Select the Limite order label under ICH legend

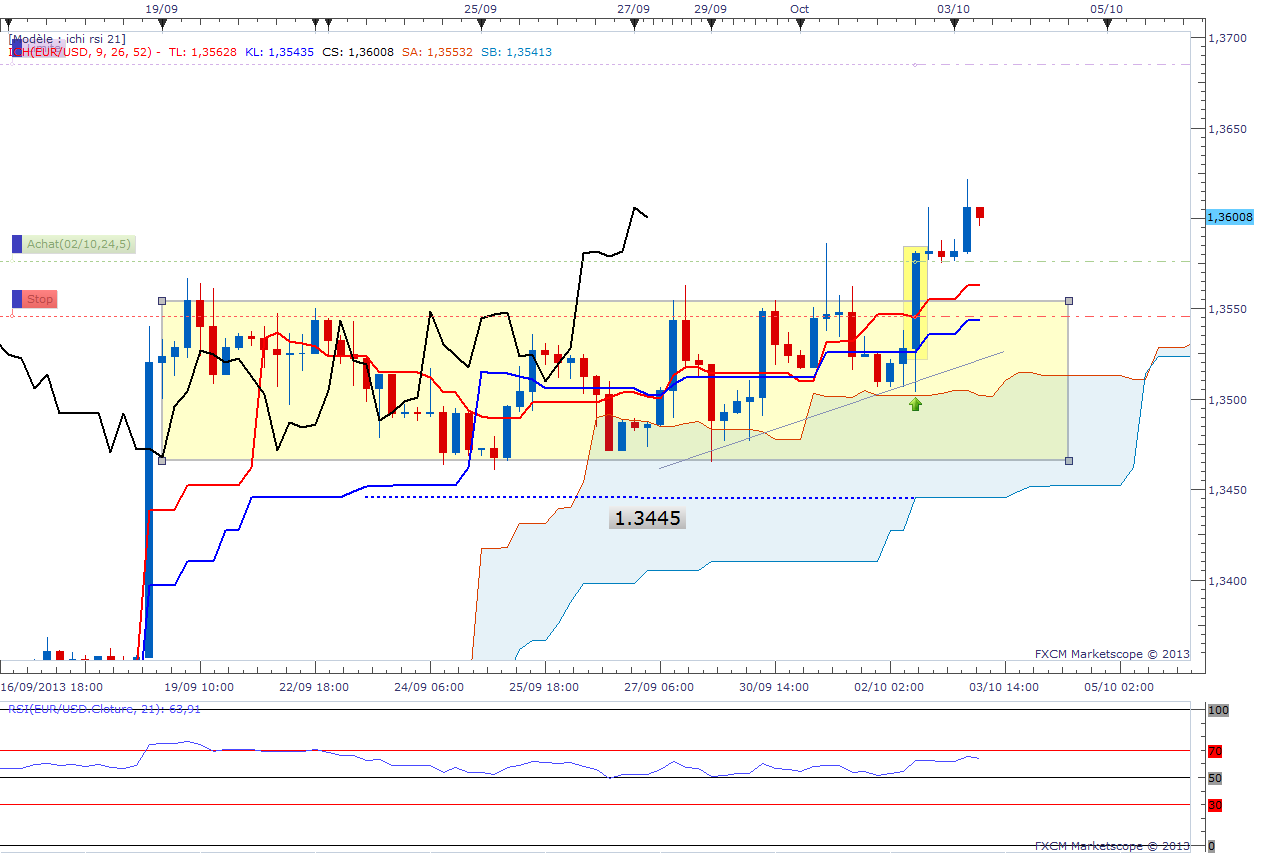(37, 49)
